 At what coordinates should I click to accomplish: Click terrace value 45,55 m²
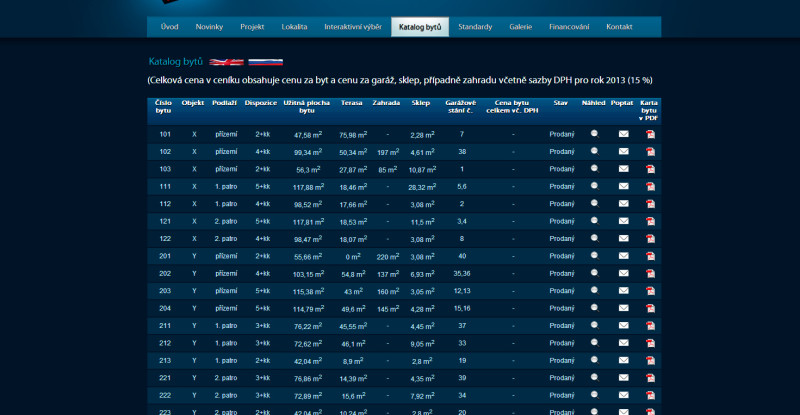tap(353, 326)
